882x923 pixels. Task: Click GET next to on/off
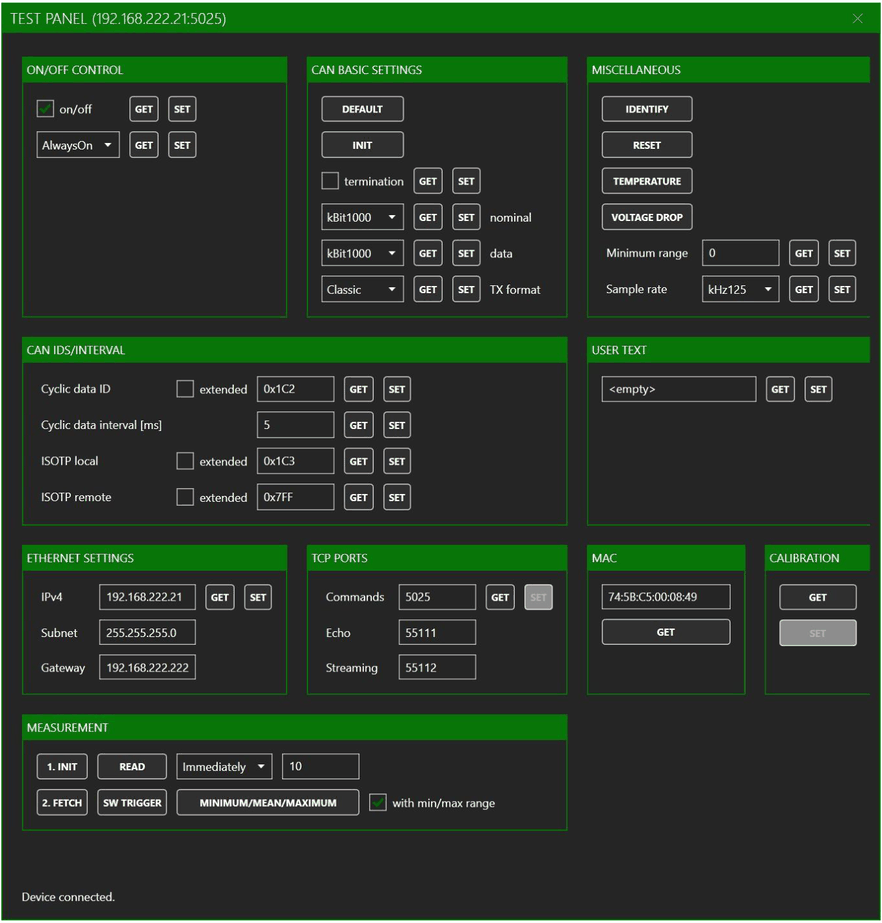coord(144,109)
